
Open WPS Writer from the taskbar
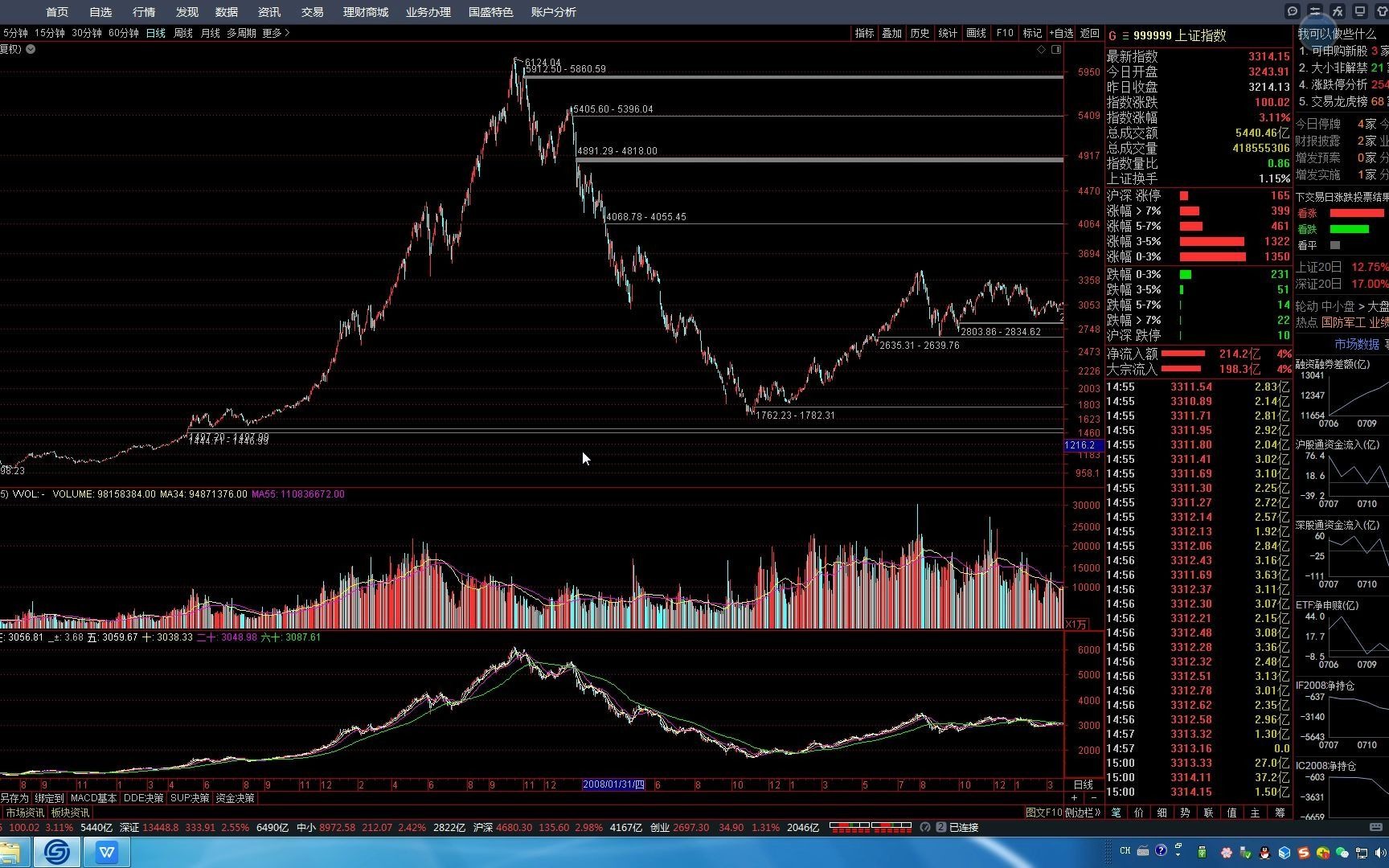pos(106,852)
